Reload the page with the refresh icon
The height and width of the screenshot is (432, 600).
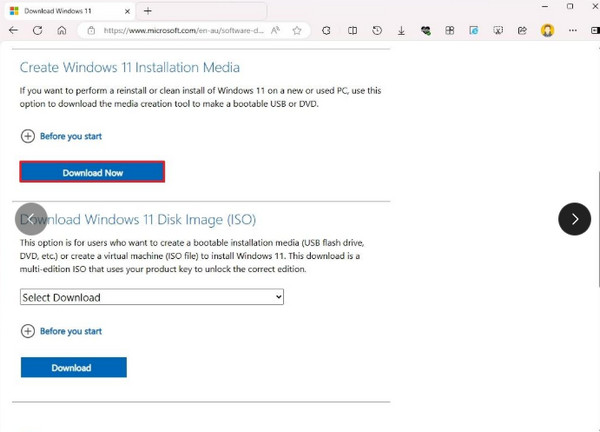pyautogui.click(x=38, y=30)
